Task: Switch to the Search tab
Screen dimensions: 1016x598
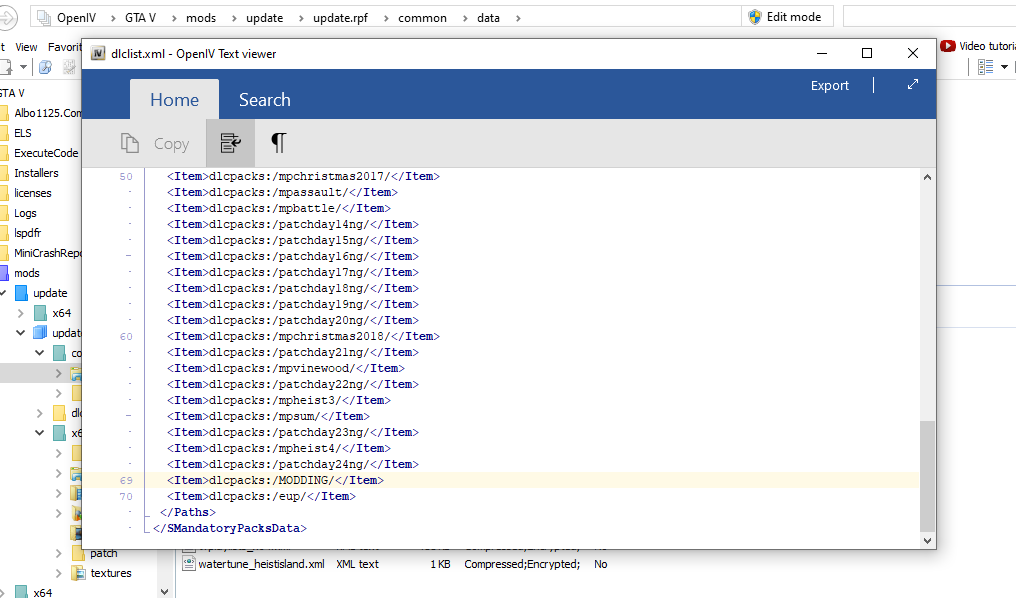Action: tap(264, 100)
